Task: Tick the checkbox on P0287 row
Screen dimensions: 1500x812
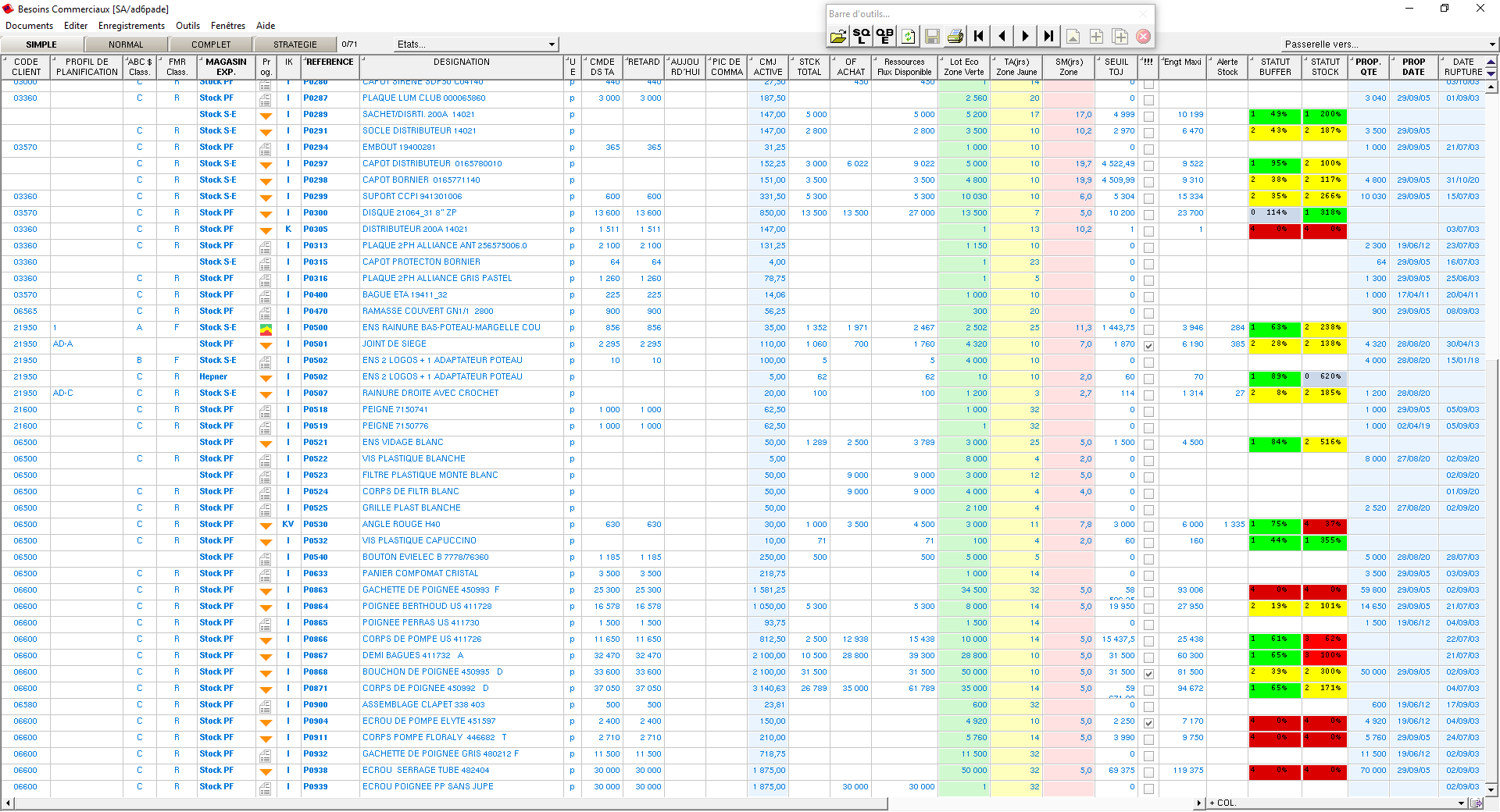Action: [x=1148, y=100]
